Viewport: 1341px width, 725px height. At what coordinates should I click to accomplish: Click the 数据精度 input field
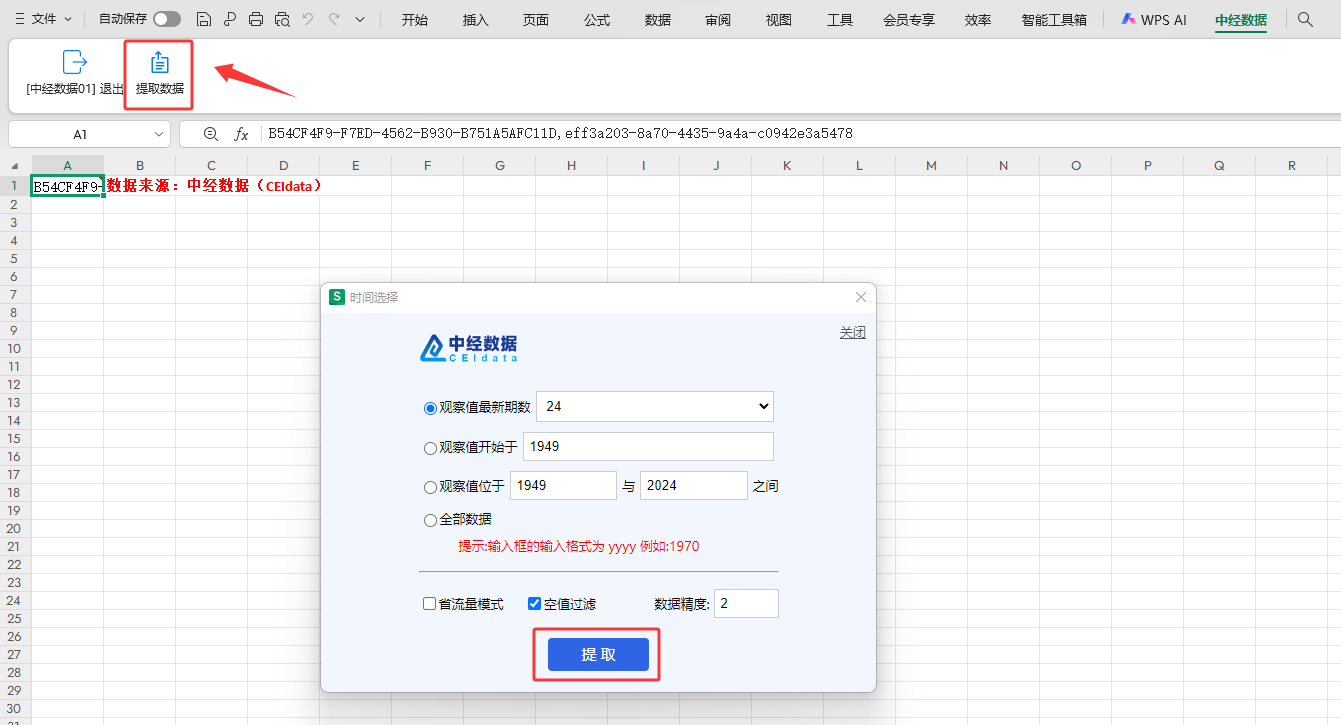[746, 604]
